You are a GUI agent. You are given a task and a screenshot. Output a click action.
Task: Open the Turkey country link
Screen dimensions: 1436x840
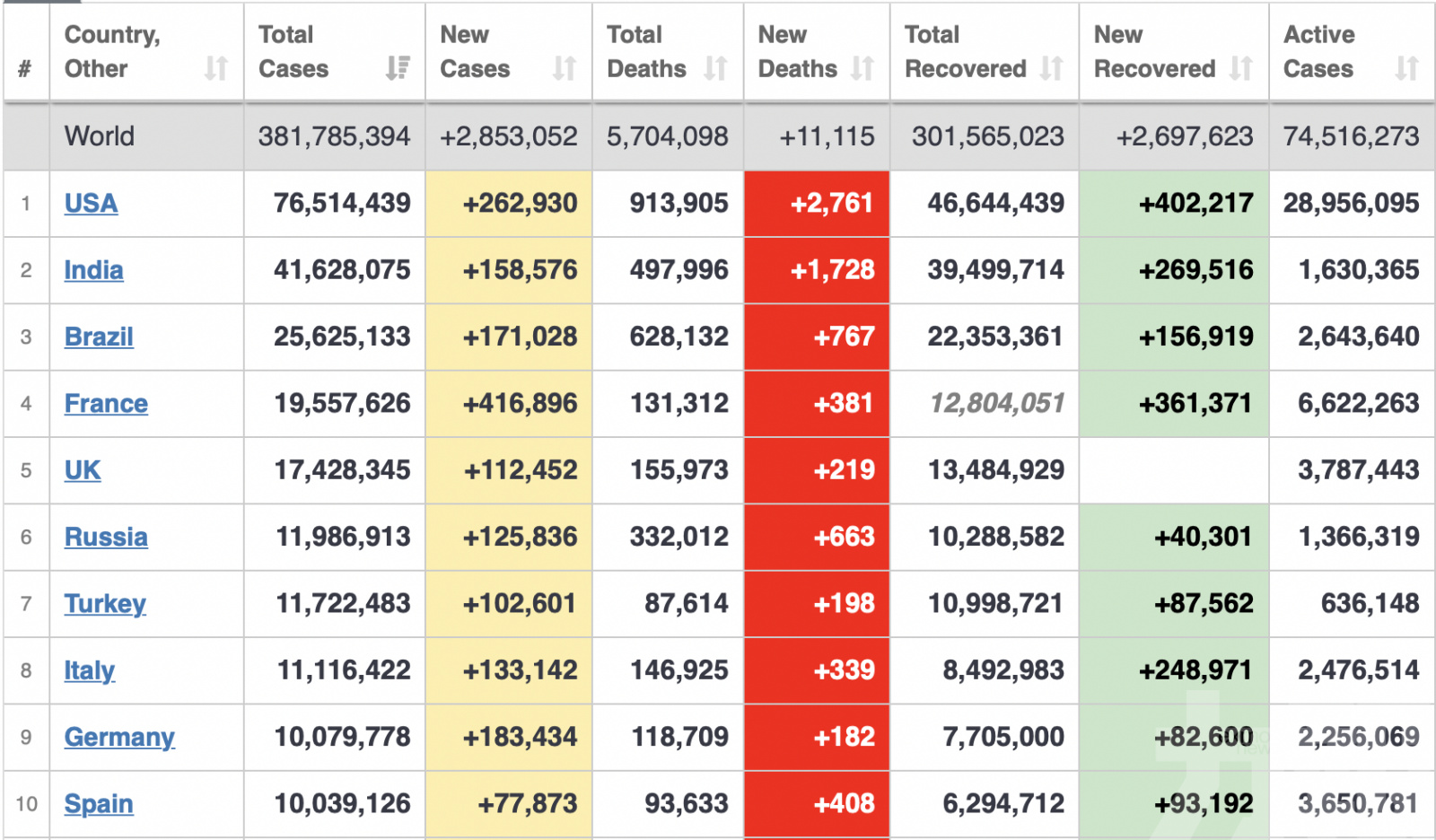[105, 604]
